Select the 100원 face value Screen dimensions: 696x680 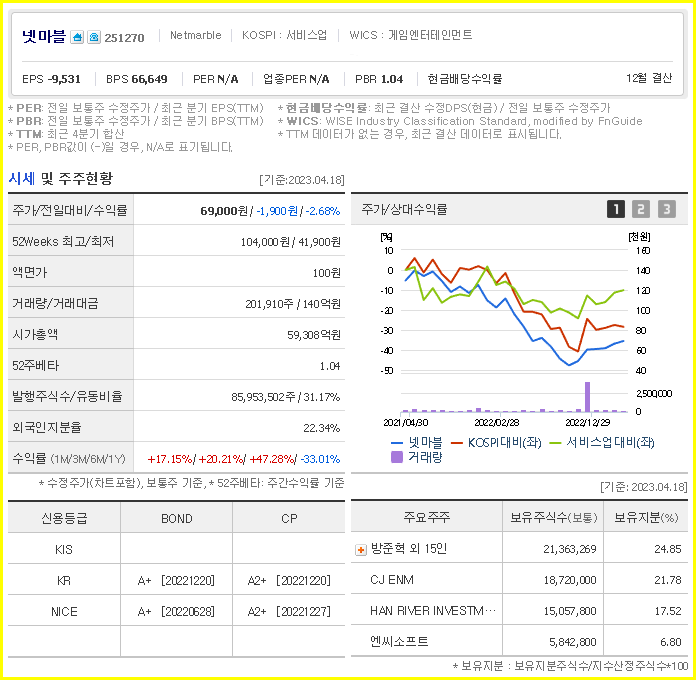tap(327, 273)
